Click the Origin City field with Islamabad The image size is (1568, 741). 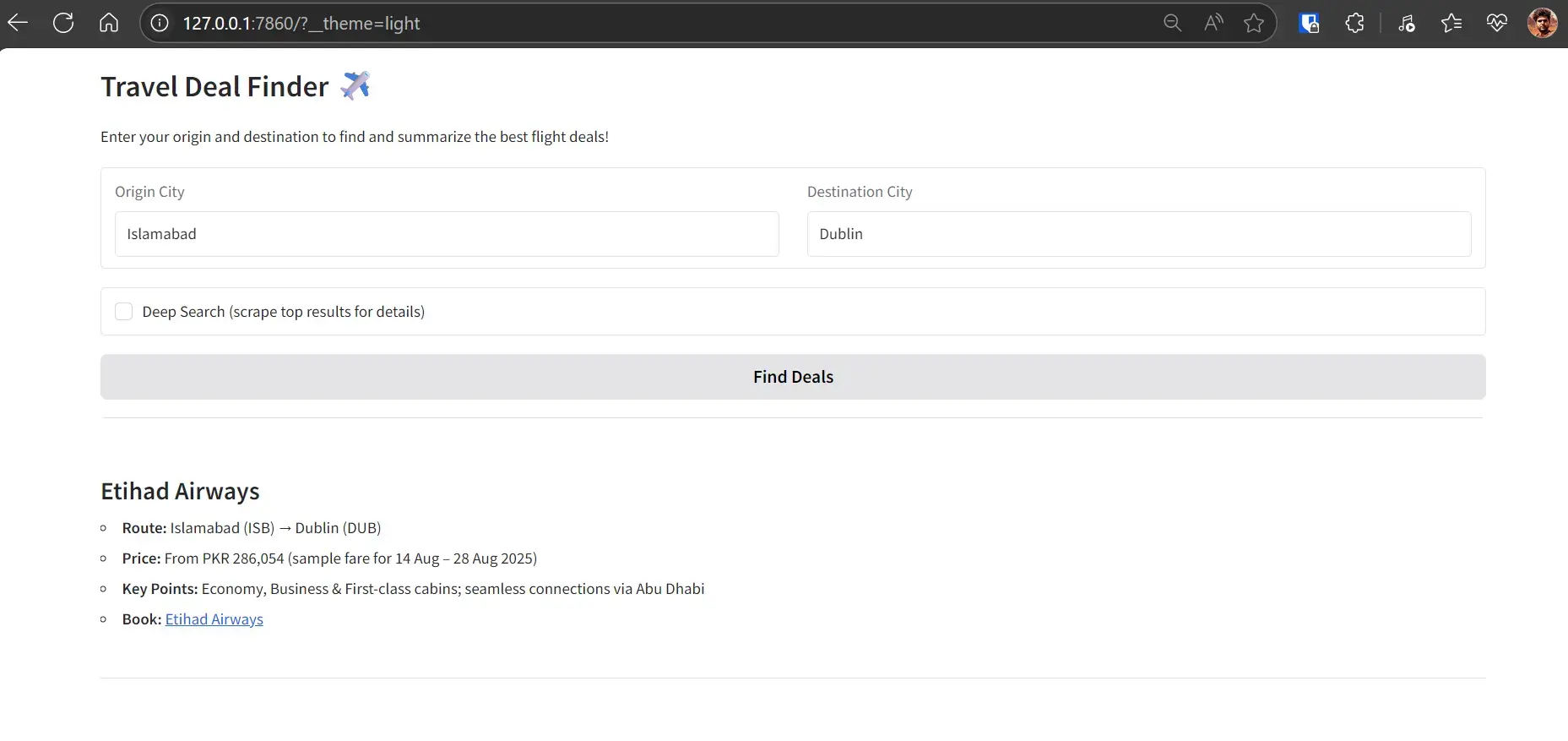(x=446, y=234)
